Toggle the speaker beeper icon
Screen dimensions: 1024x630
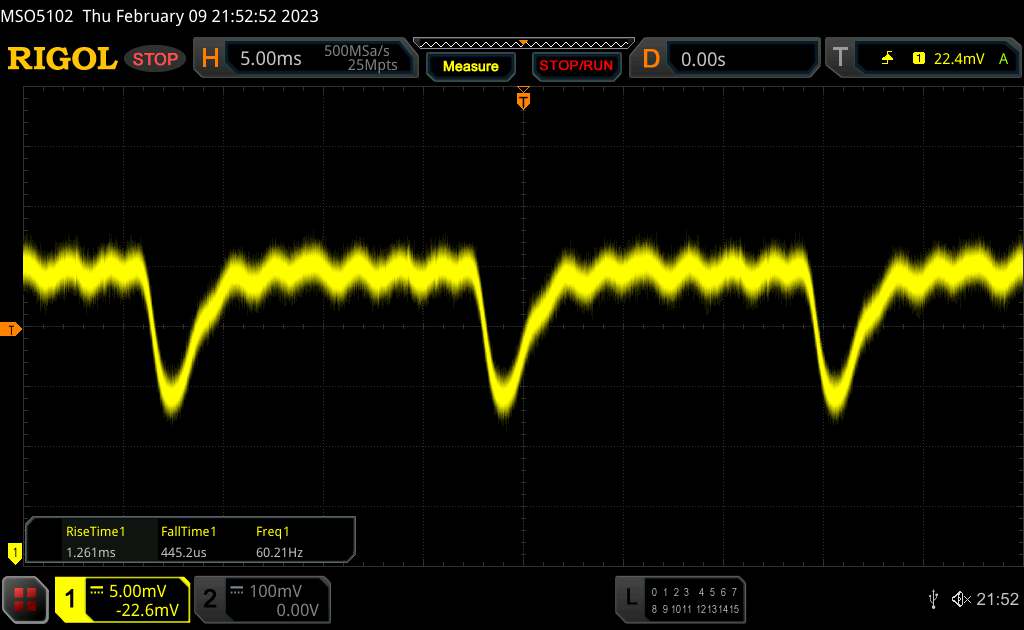(961, 598)
